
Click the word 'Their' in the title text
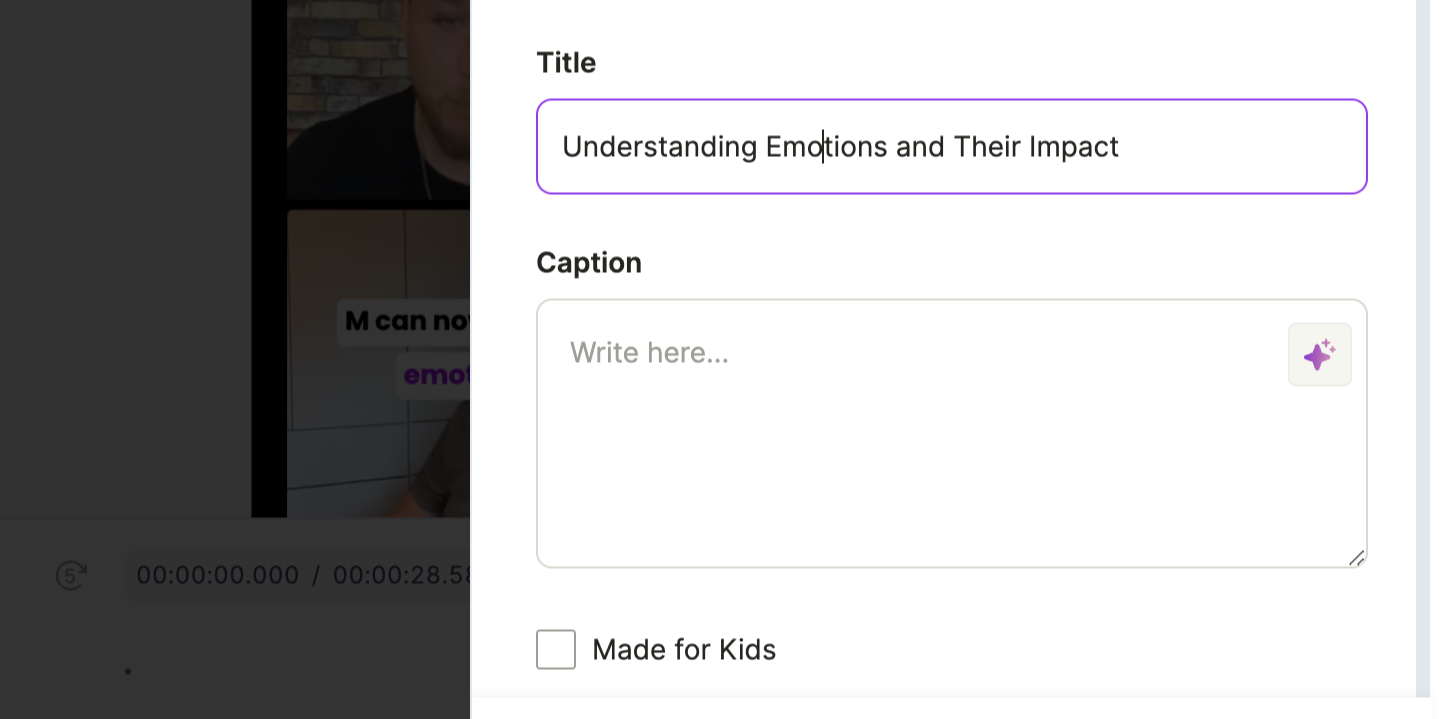[987, 147]
